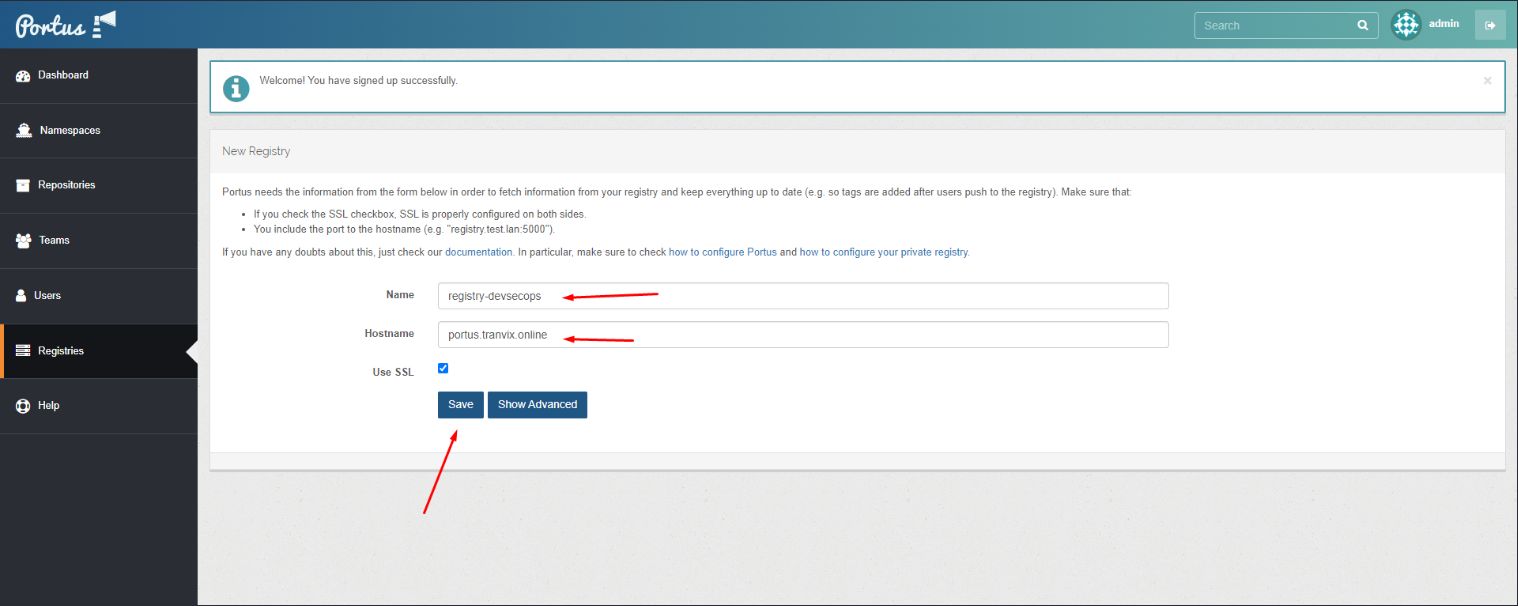This screenshot has width=1518, height=606.
Task: Click the search magnifier icon
Action: (x=1362, y=26)
